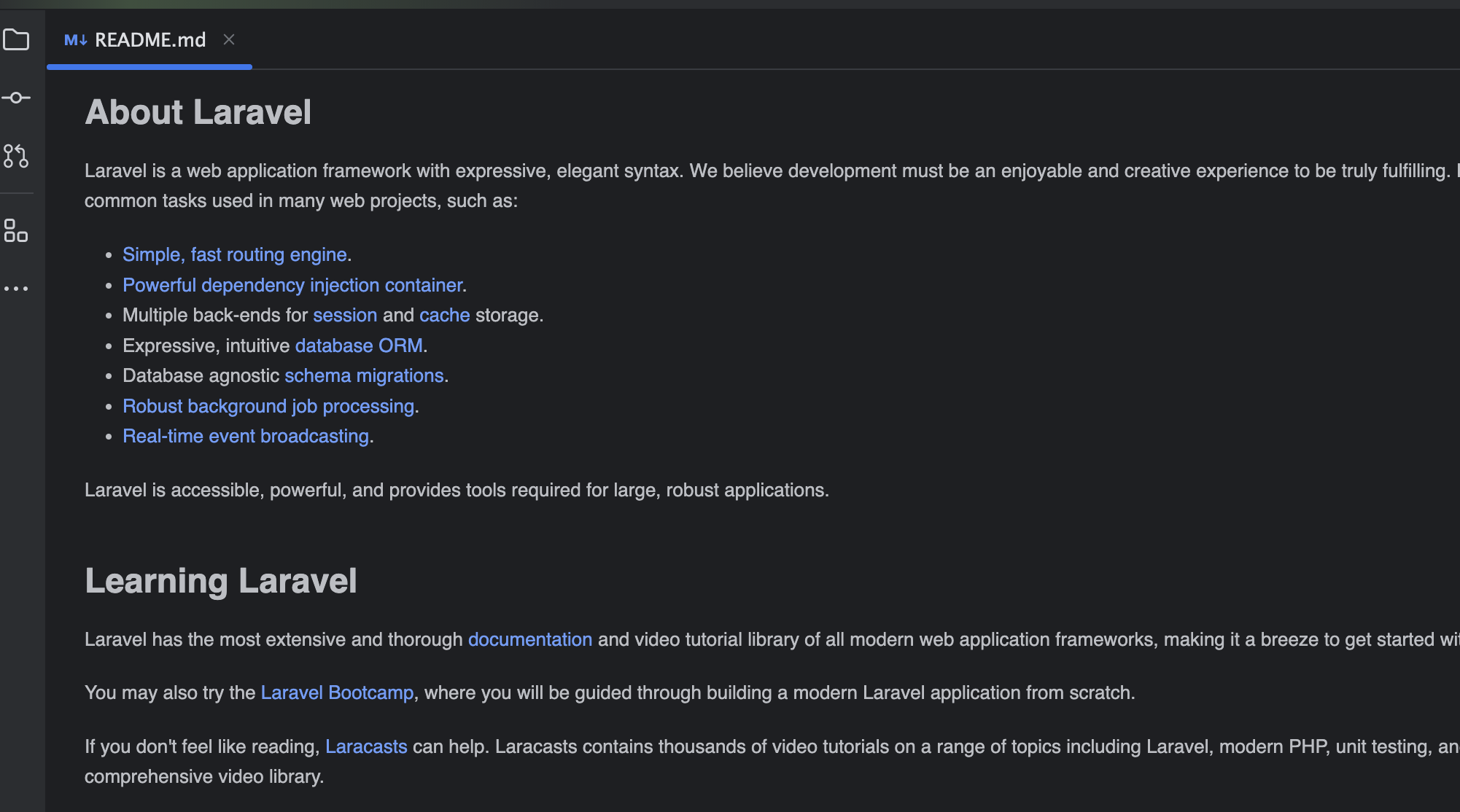Follow 'Powerful dependency injection container' link
Screen dimensions: 1460x812
[292, 285]
